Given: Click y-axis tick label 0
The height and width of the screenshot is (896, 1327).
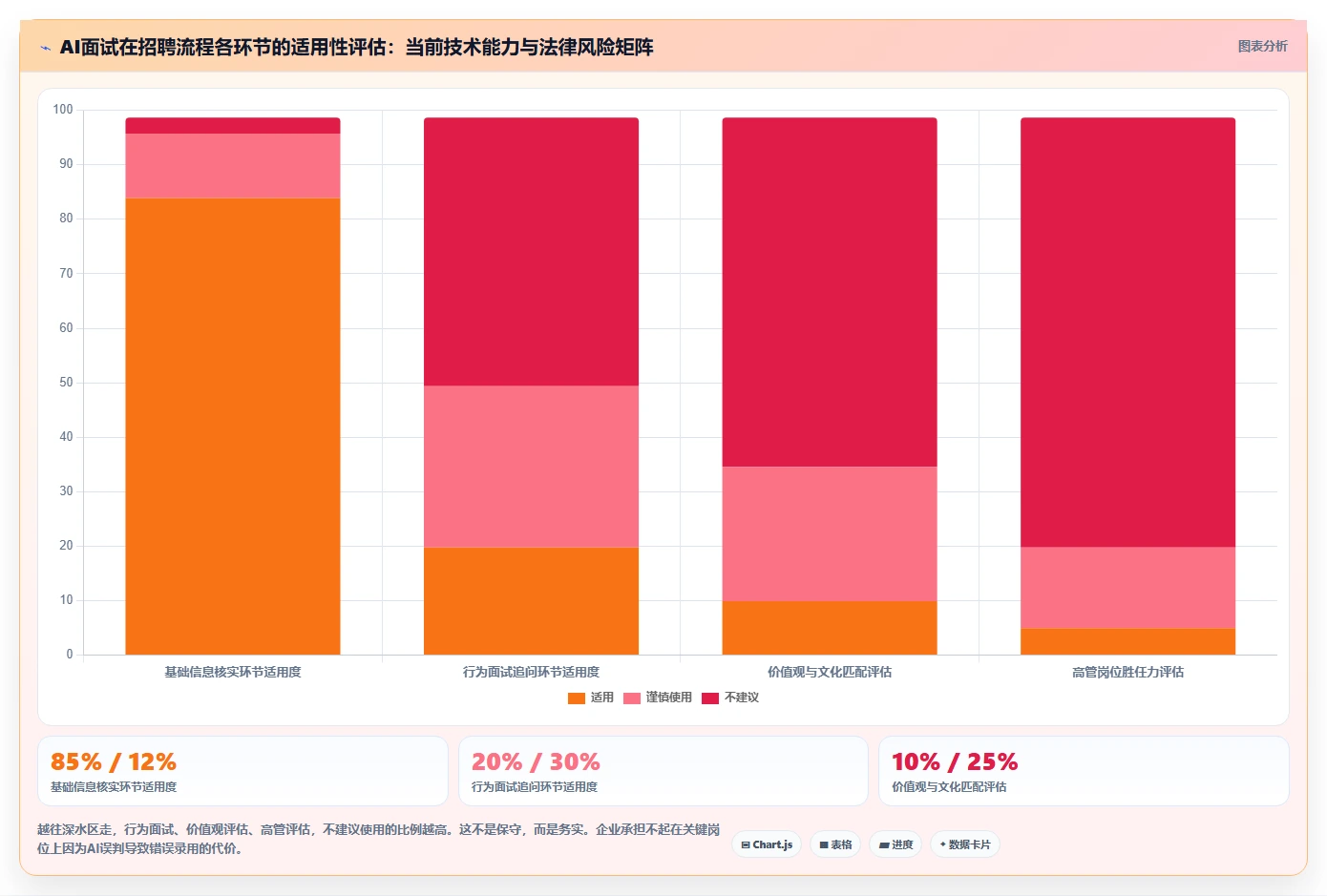Looking at the screenshot, I should [x=70, y=655].
